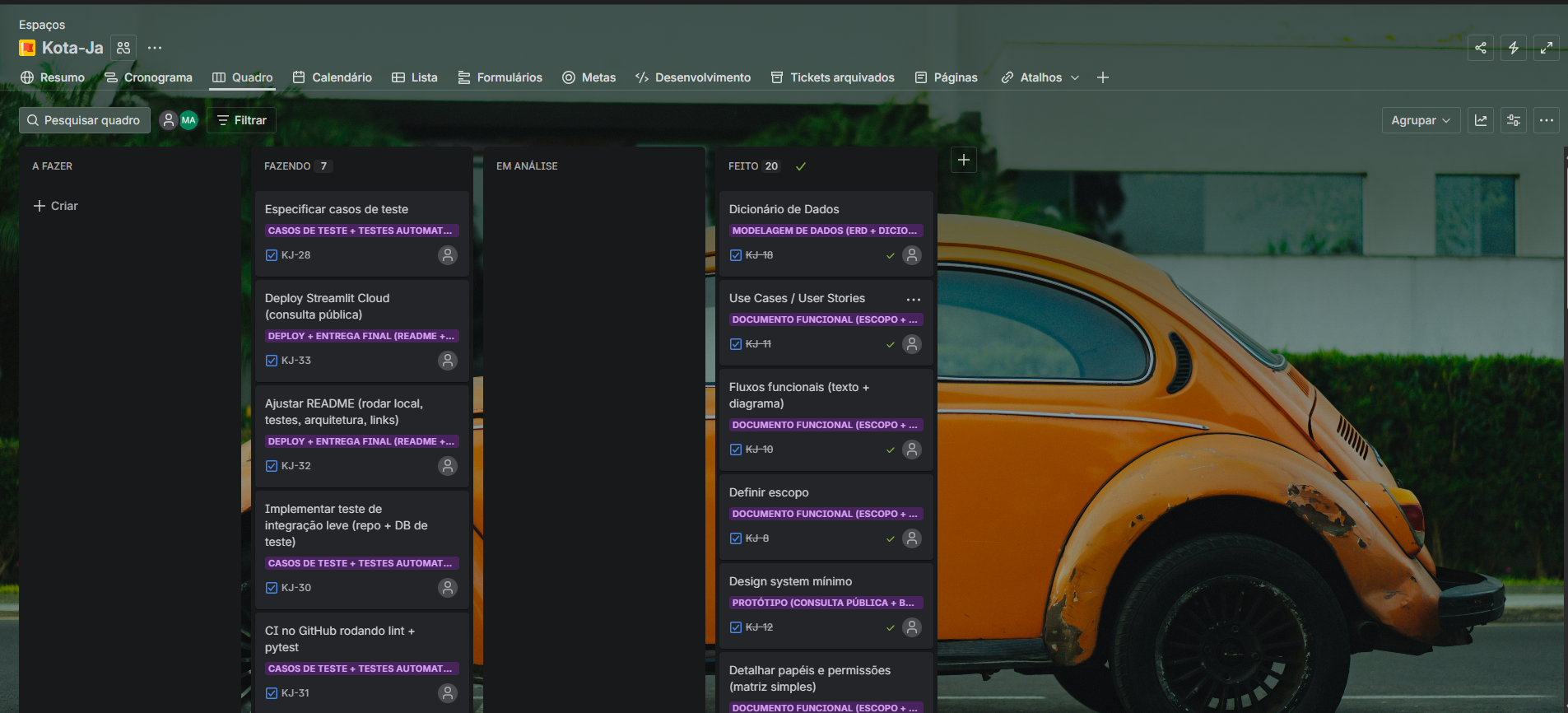This screenshot has width=1568, height=713.
Task: Open the Calendário tab
Action: (x=333, y=77)
